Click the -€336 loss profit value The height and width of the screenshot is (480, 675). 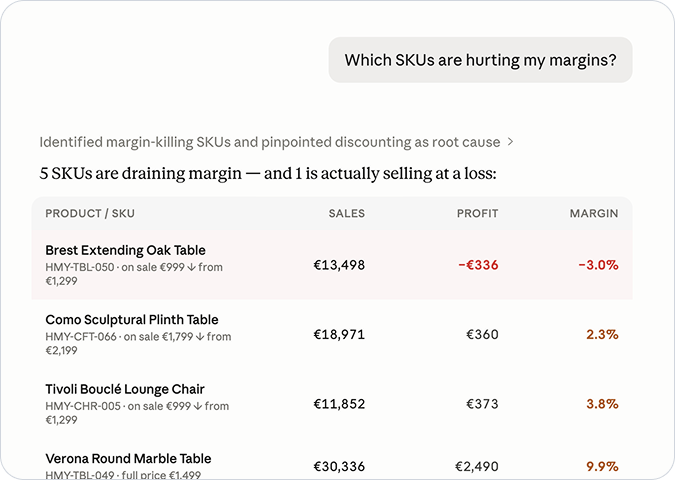(478, 265)
